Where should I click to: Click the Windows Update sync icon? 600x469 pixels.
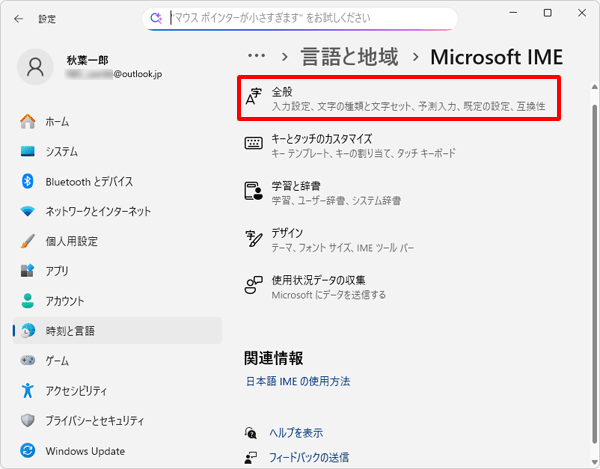(28, 451)
